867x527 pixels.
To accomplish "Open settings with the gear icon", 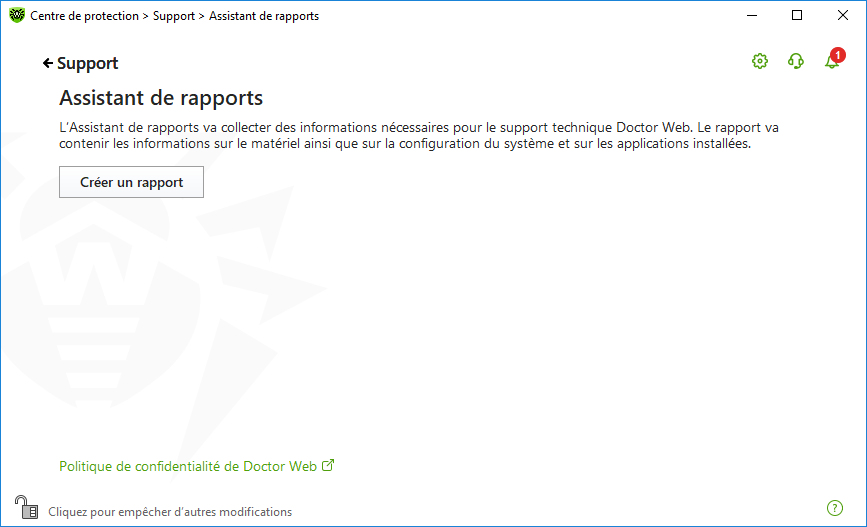I will point(759,62).
